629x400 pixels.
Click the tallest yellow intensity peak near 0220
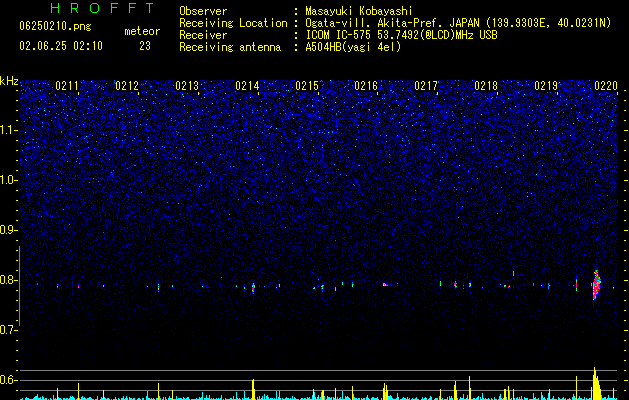click(596, 384)
